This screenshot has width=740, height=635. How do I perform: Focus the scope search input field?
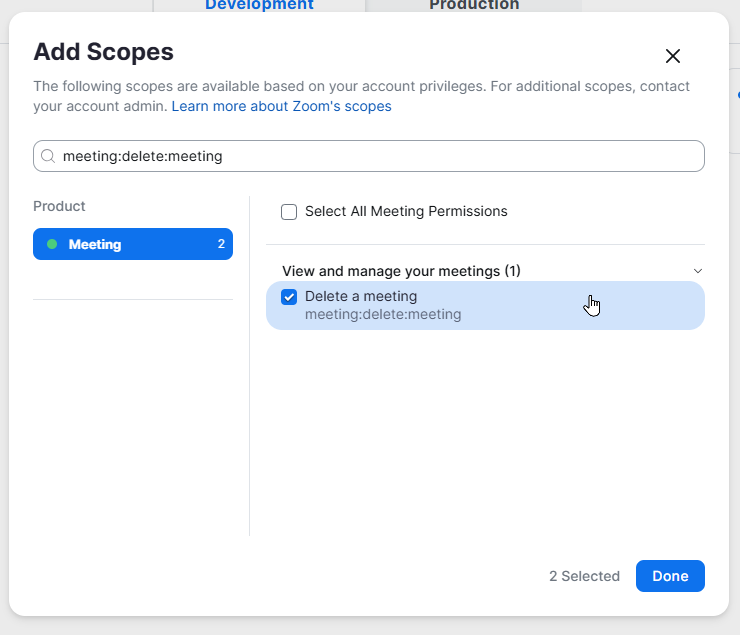[x=369, y=156]
